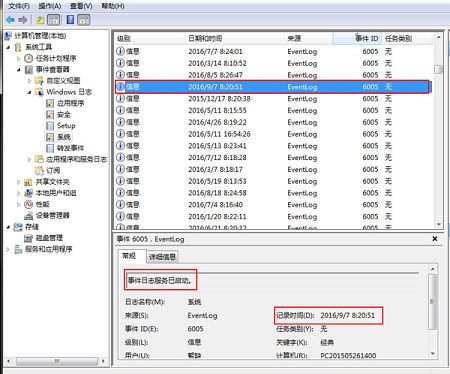Select event dated 2016/7/7 8:24:01
Screen dimensions: 450x374
coord(274,52)
